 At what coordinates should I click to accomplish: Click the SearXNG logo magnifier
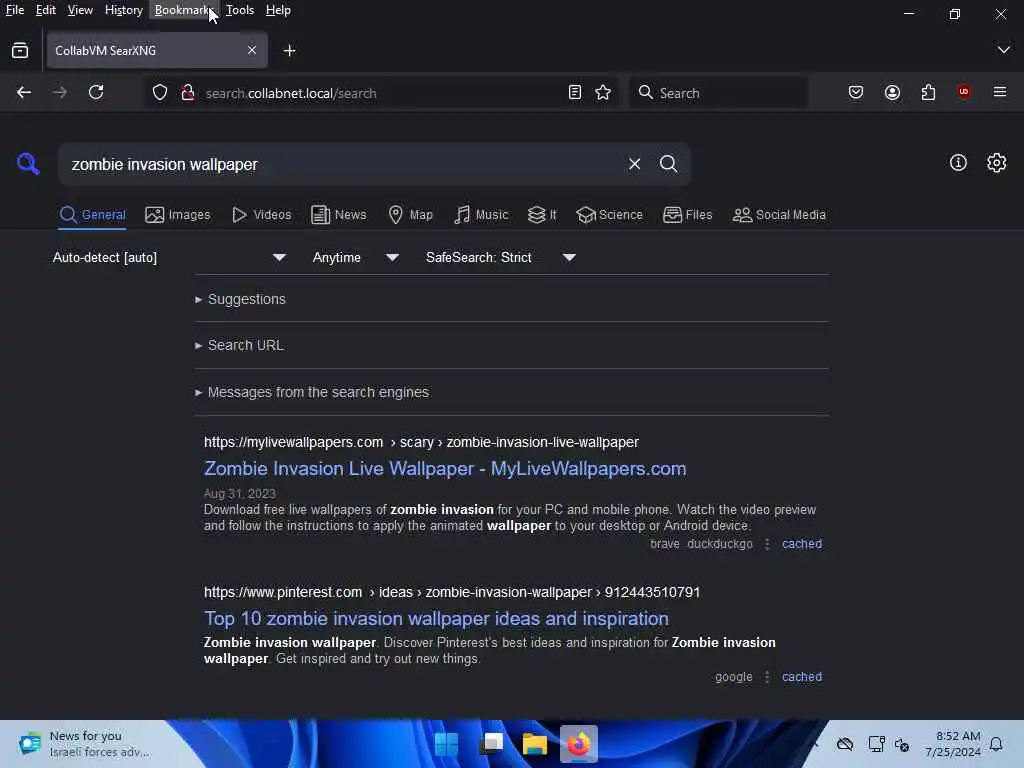(28, 163)
